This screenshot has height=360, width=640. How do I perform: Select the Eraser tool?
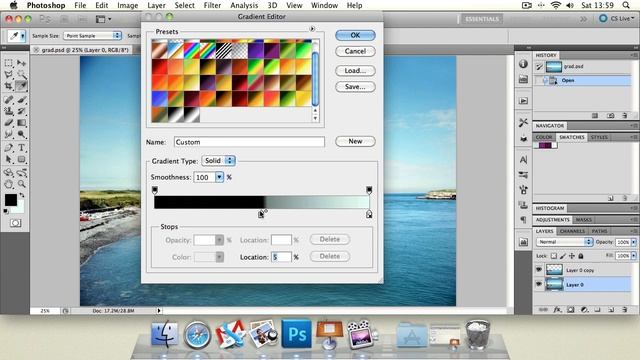(x=9, y=122)
